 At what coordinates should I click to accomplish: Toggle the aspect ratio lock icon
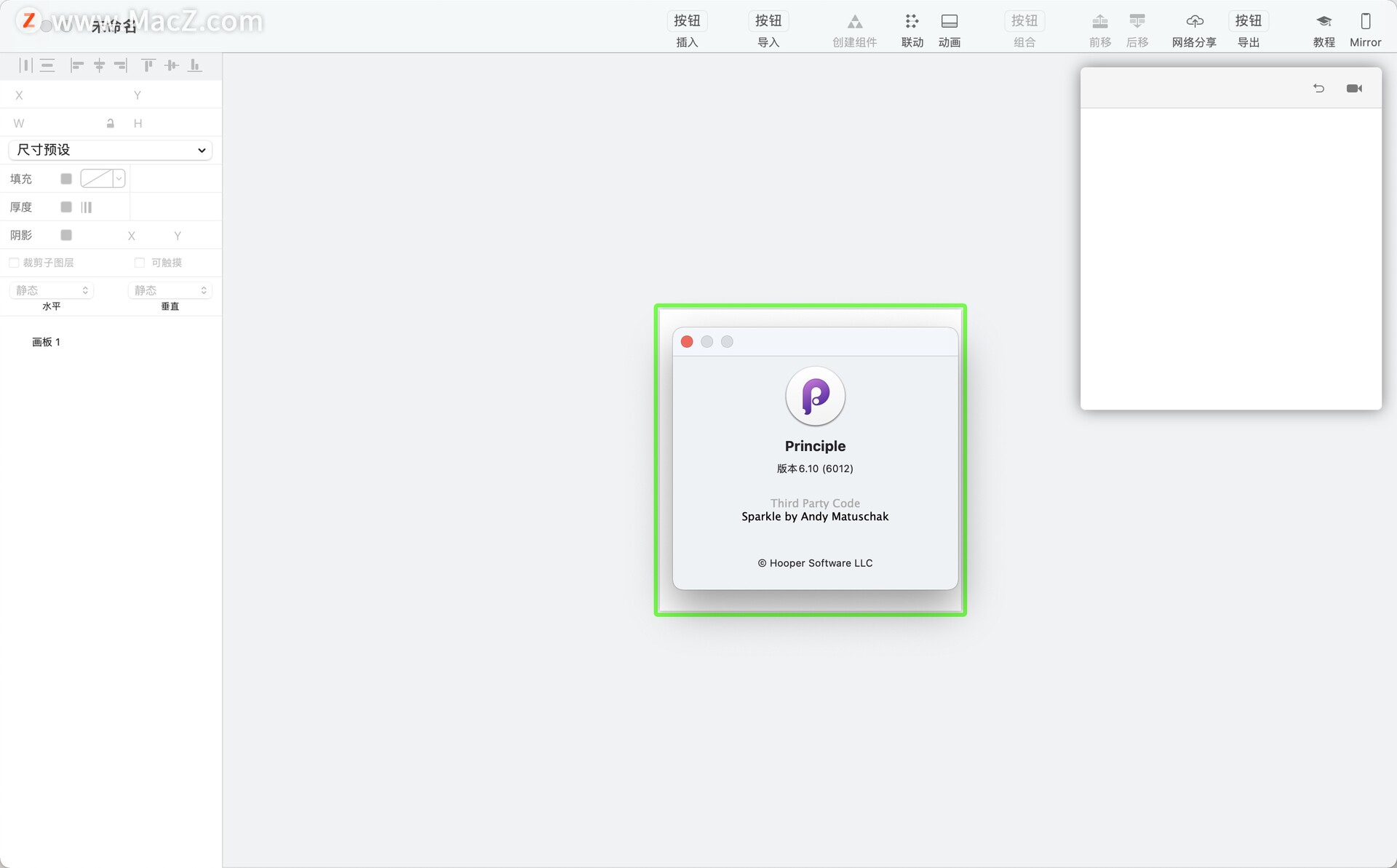click(x=111, y=124)
